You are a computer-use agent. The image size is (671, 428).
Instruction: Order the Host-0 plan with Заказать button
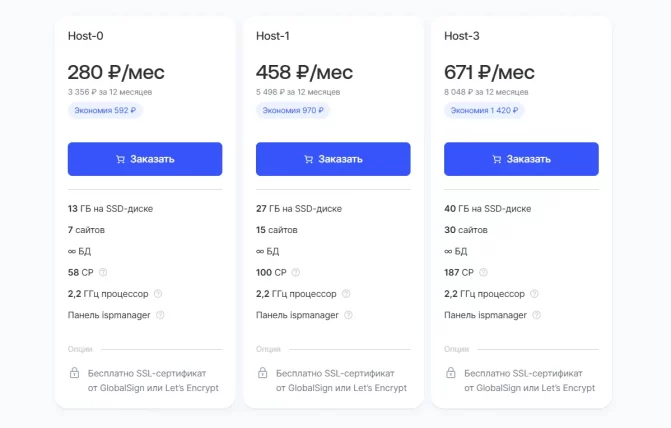145,159
